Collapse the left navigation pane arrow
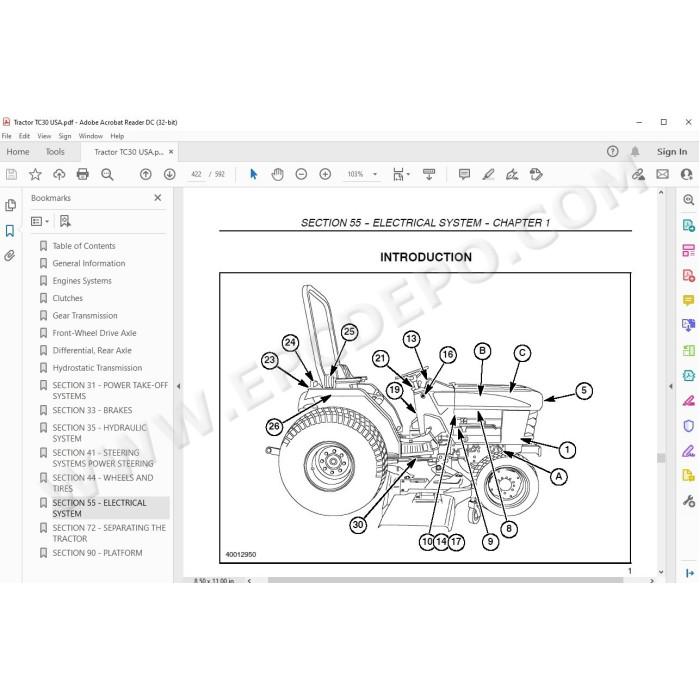The width and height of the screenshot is (700, 700). [179, 386]
